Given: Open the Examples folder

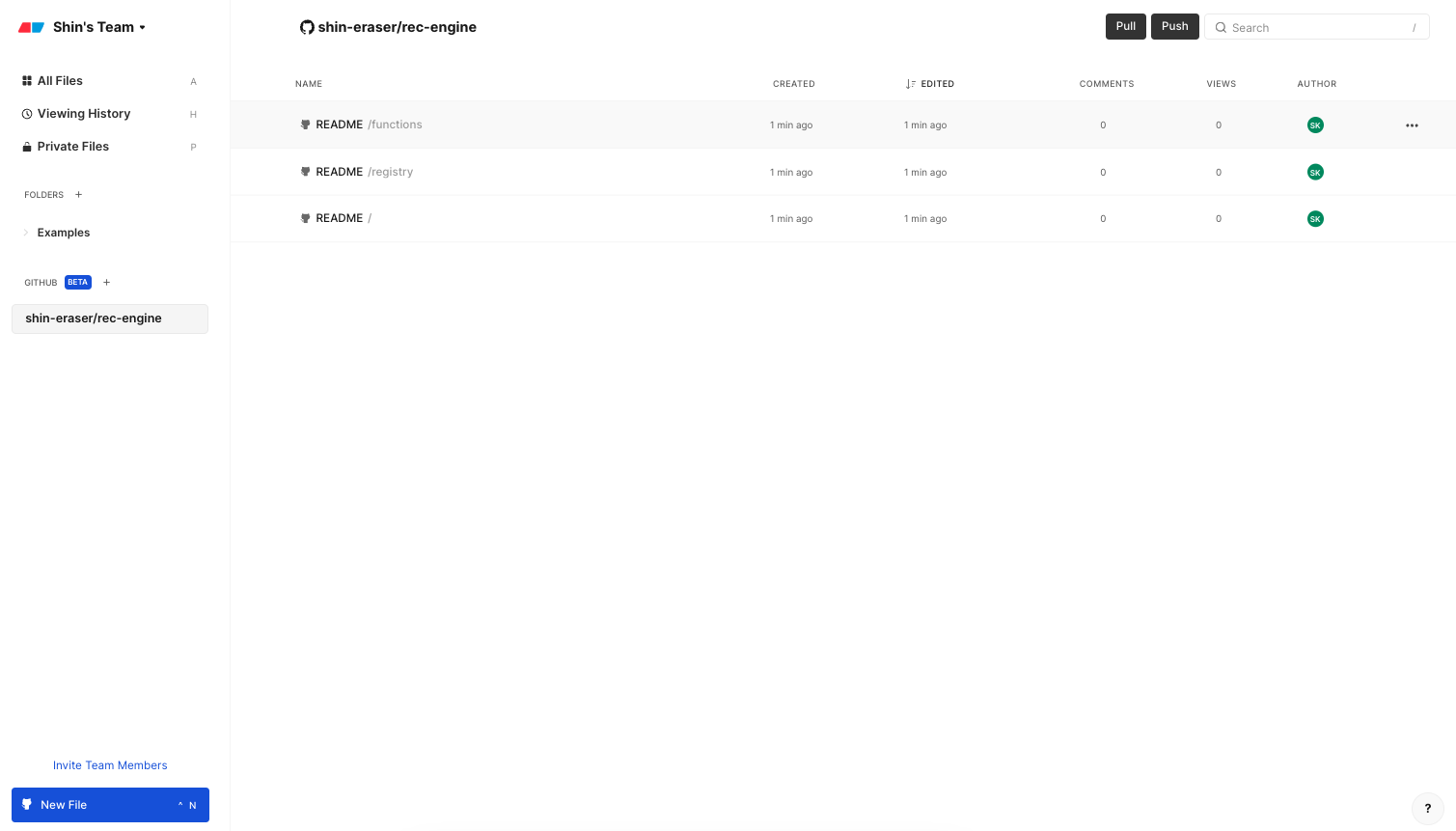Looking at the screenshot, I should (64, 233).
